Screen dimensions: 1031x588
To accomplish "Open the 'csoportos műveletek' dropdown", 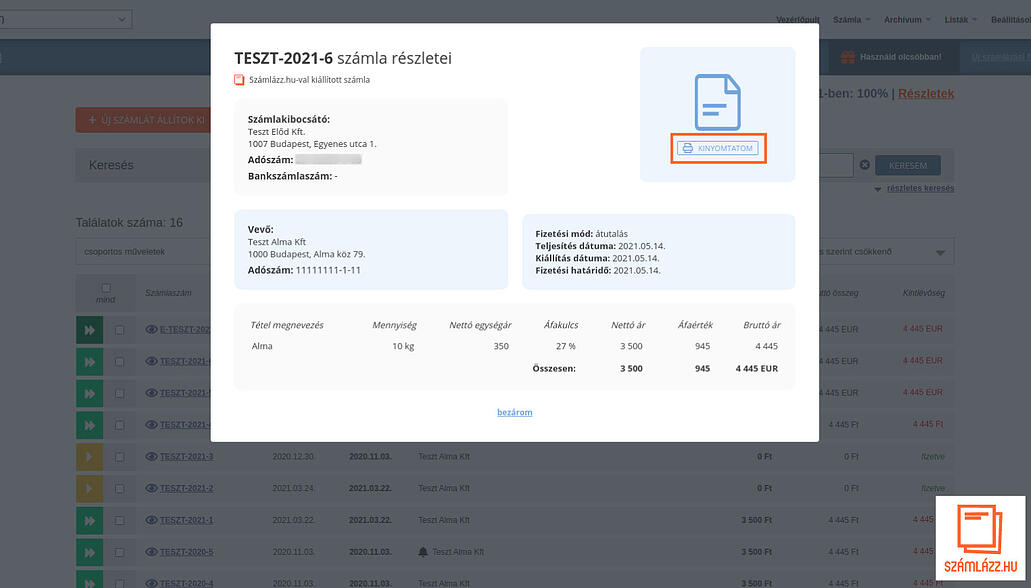I will [143, 252].
